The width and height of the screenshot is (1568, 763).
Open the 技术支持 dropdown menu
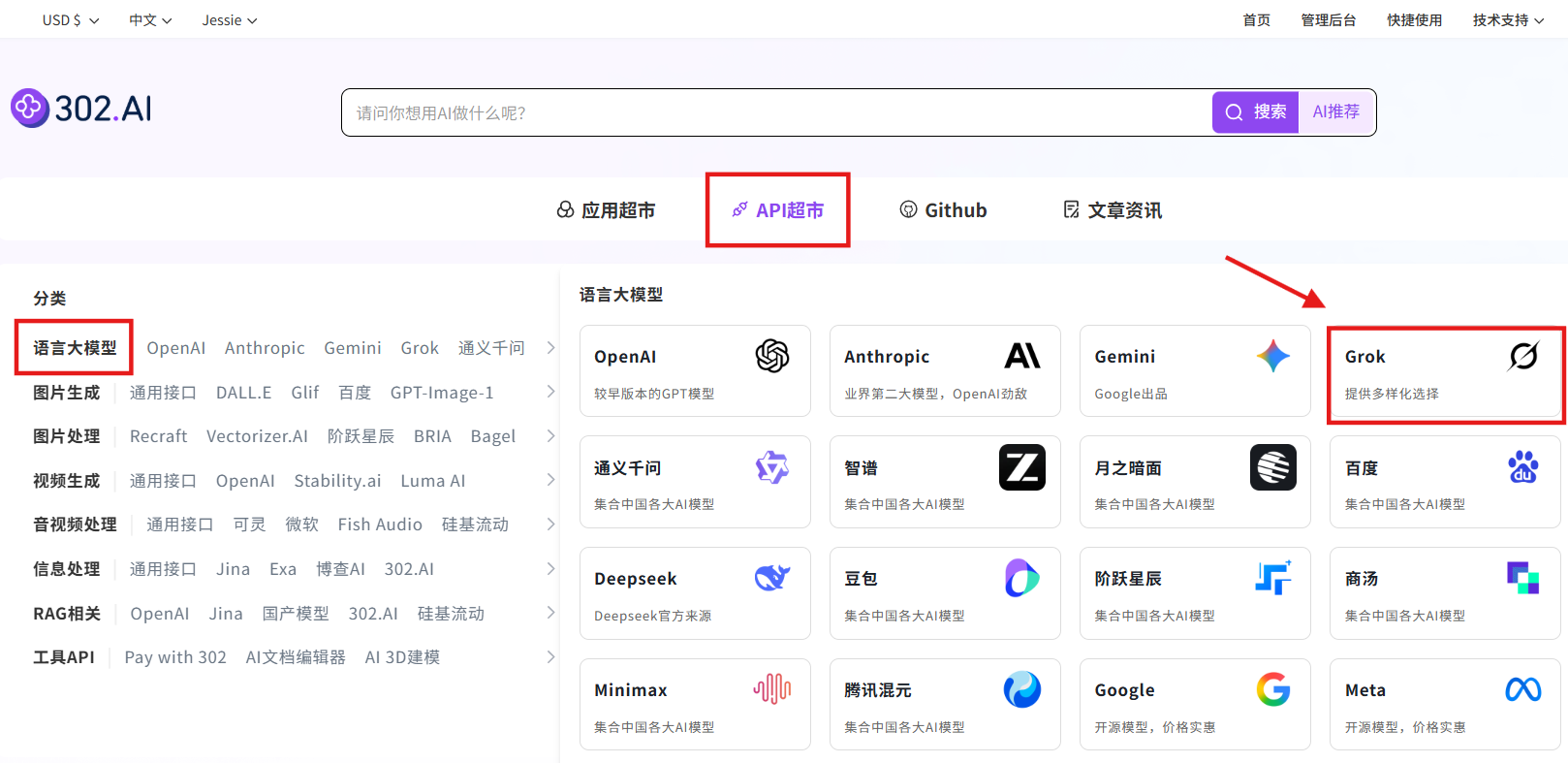(x=1508, y=20)
